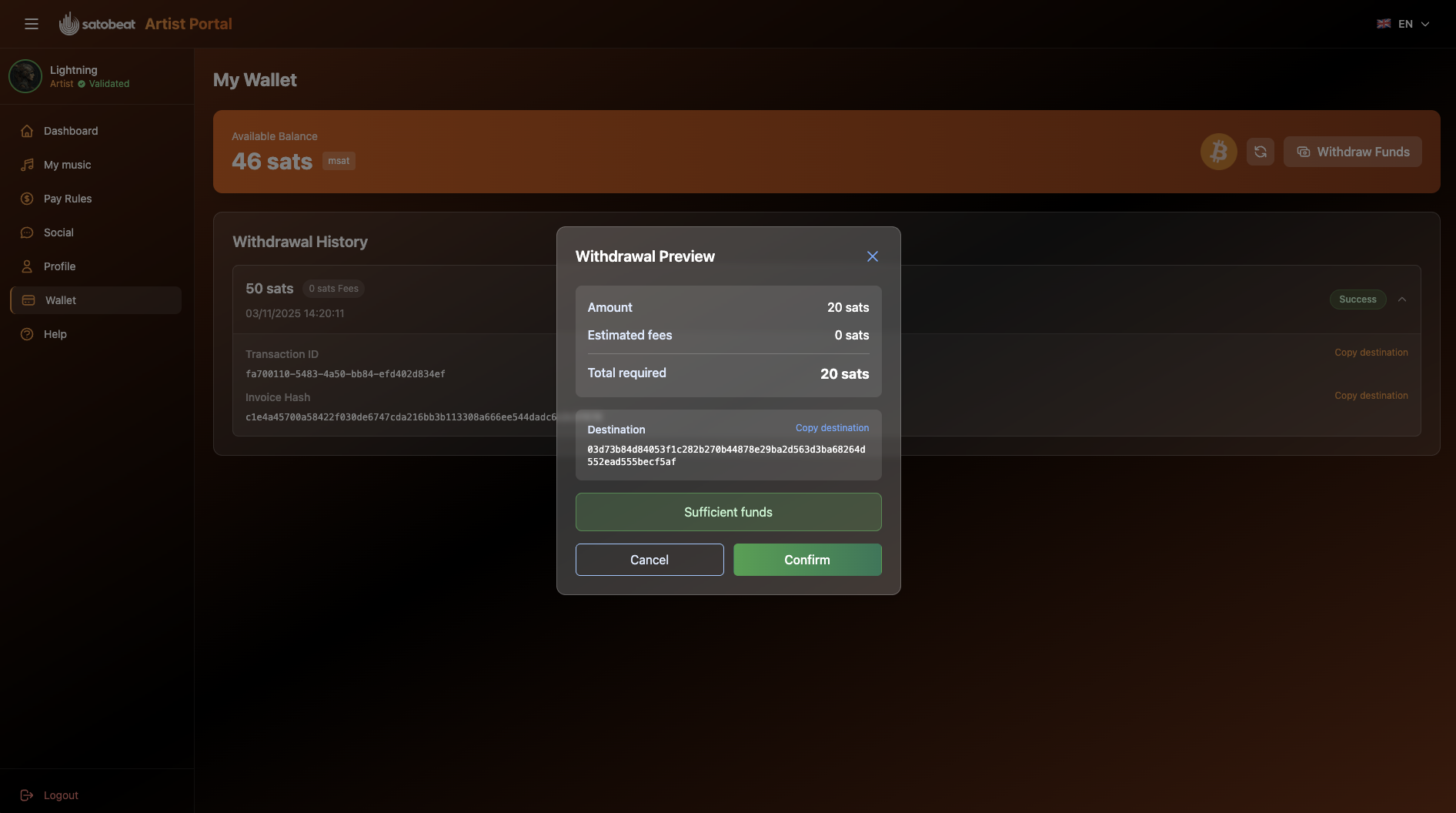This screenshot has height=813, width=1456.
Task: Click the Profile person icon
Action: tap(27, 266)
